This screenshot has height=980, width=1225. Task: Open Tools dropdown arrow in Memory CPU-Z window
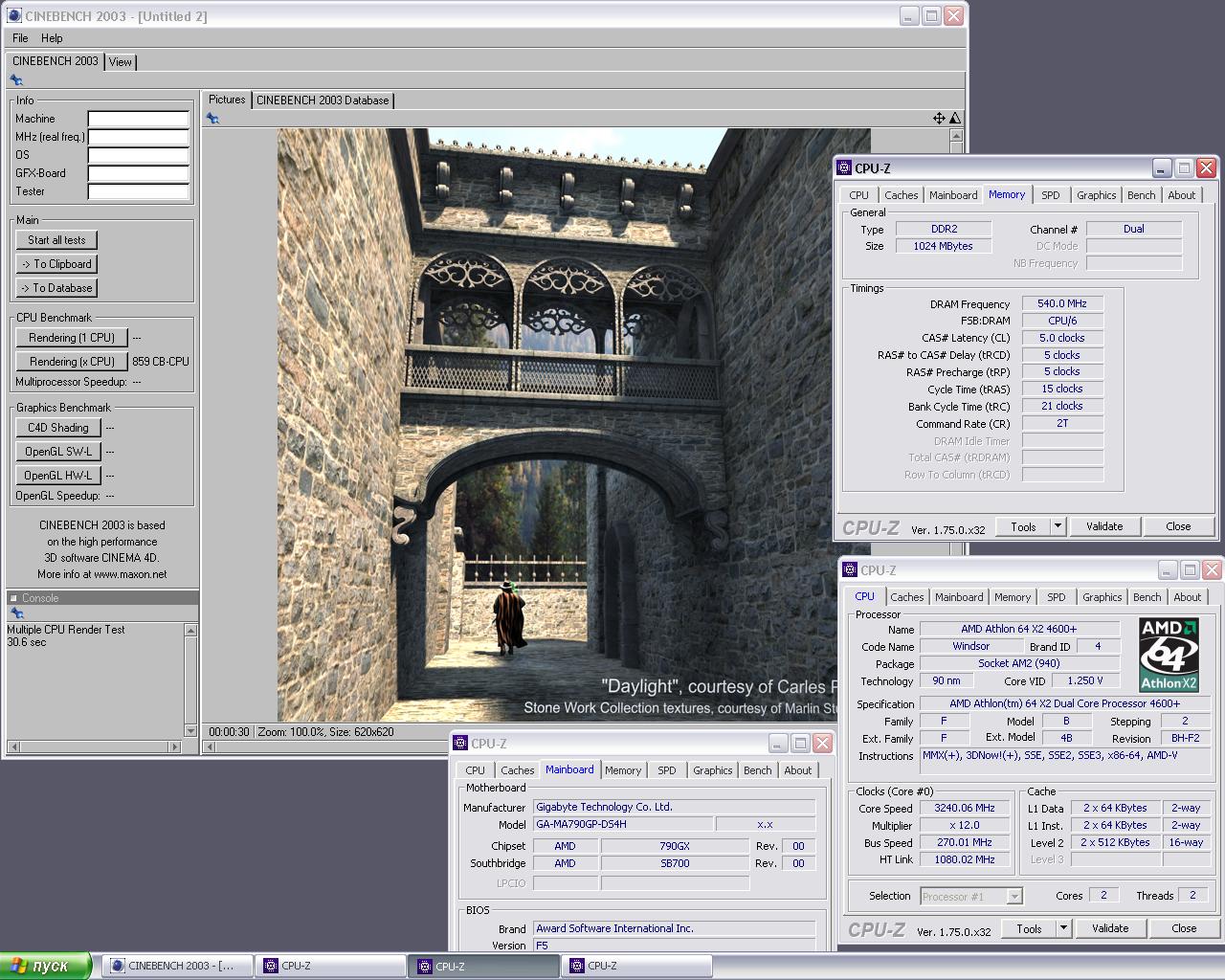(1058, 526)
